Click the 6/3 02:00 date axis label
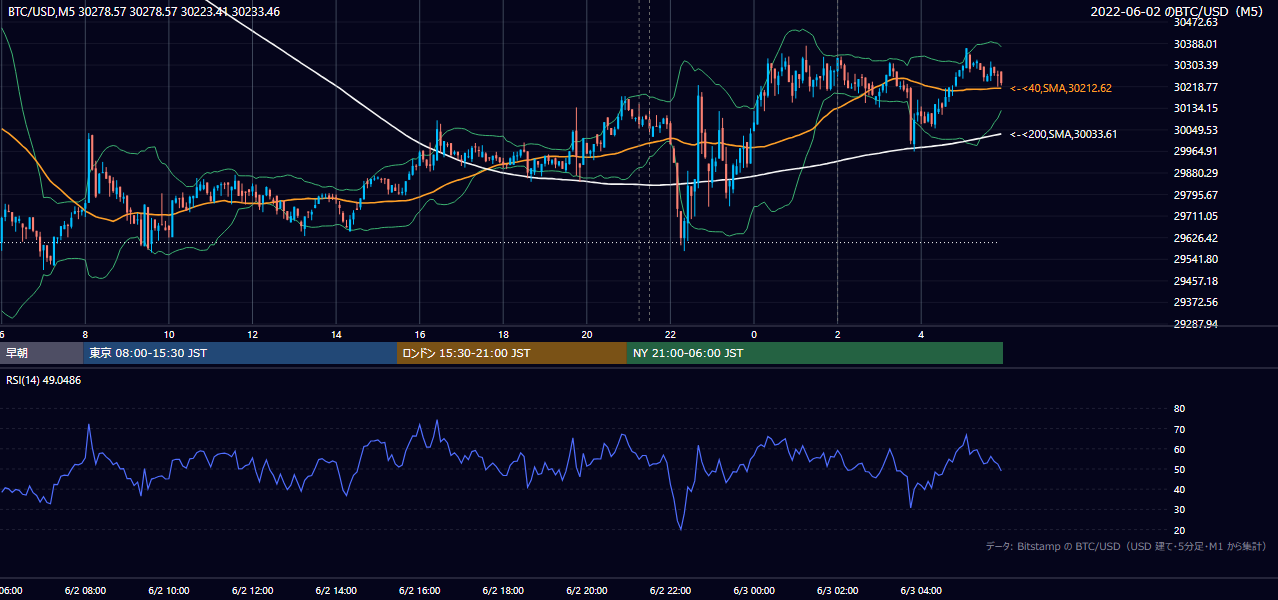This screenshot has height=600, width=1278. pyautogui.click(x=838, y=591)
